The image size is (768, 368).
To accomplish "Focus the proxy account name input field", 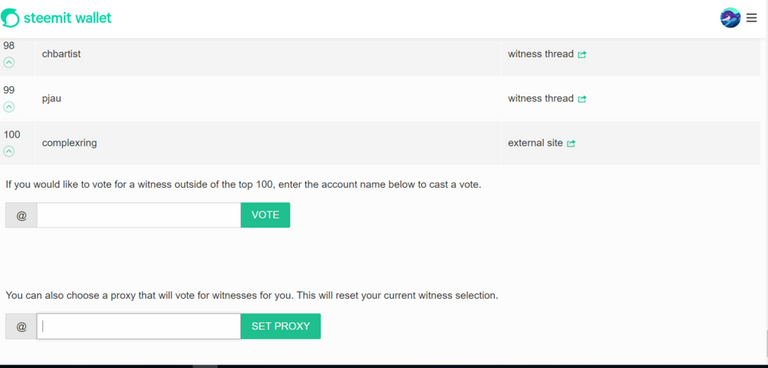I will pyautogui.click(x=139, y=326).
